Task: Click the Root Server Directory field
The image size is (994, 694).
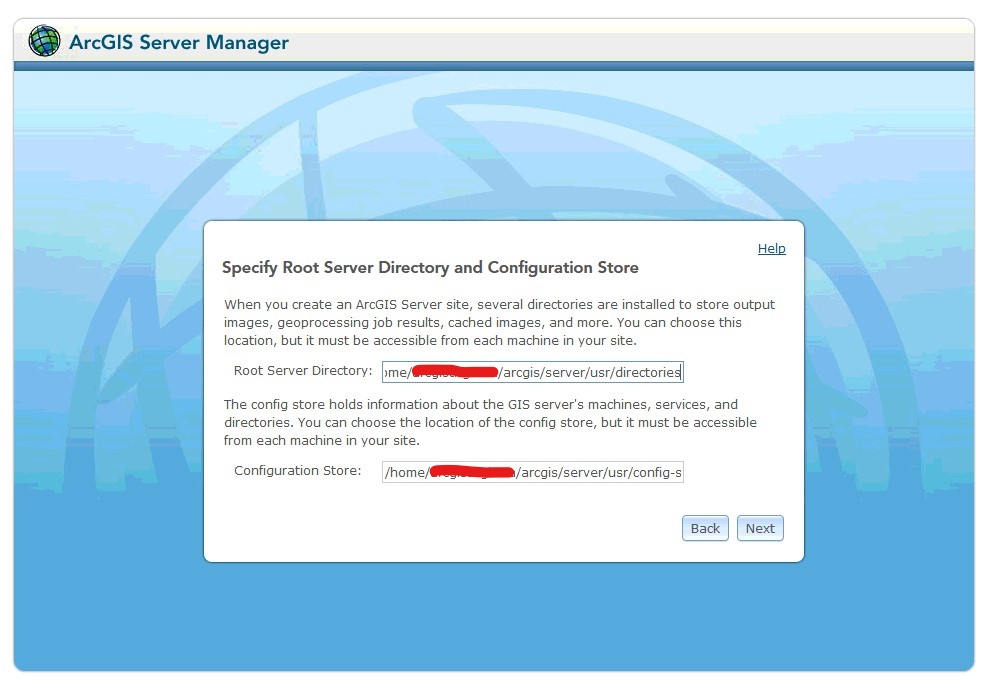Action: pos(532,372)
